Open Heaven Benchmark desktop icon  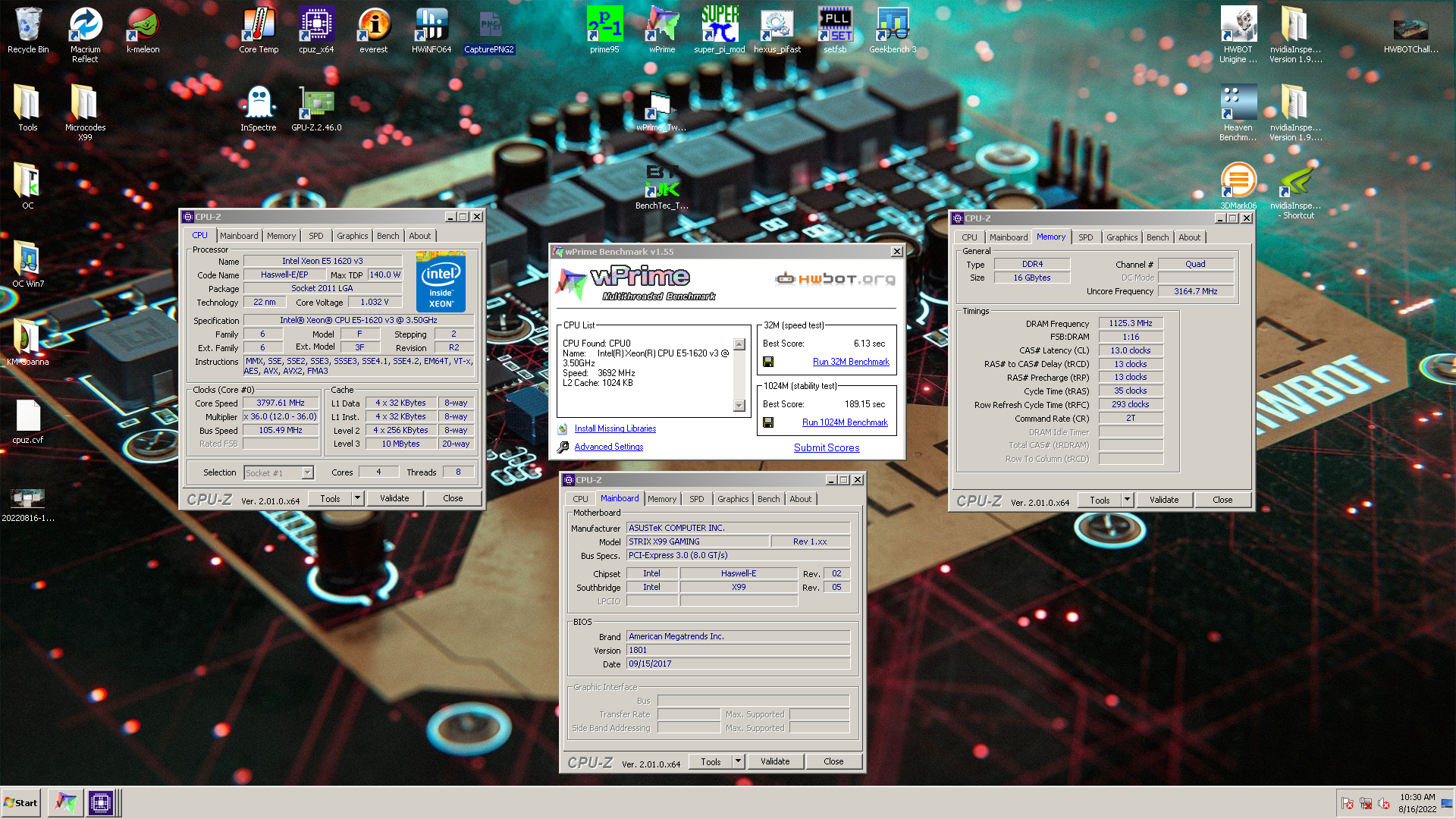click(1238, 112)
